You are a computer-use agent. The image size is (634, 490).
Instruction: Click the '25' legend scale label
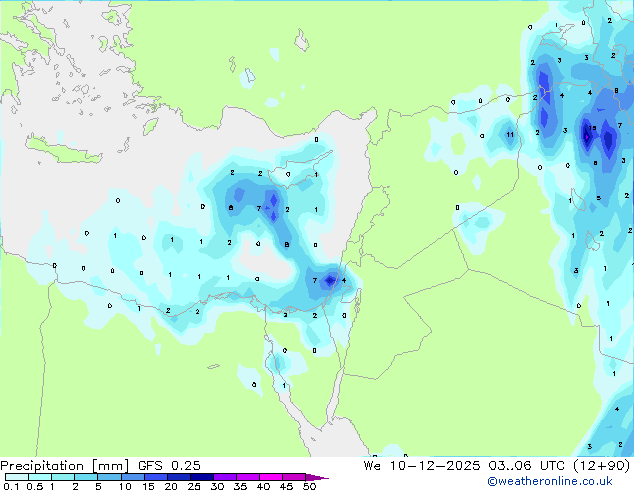coord(194,486)
